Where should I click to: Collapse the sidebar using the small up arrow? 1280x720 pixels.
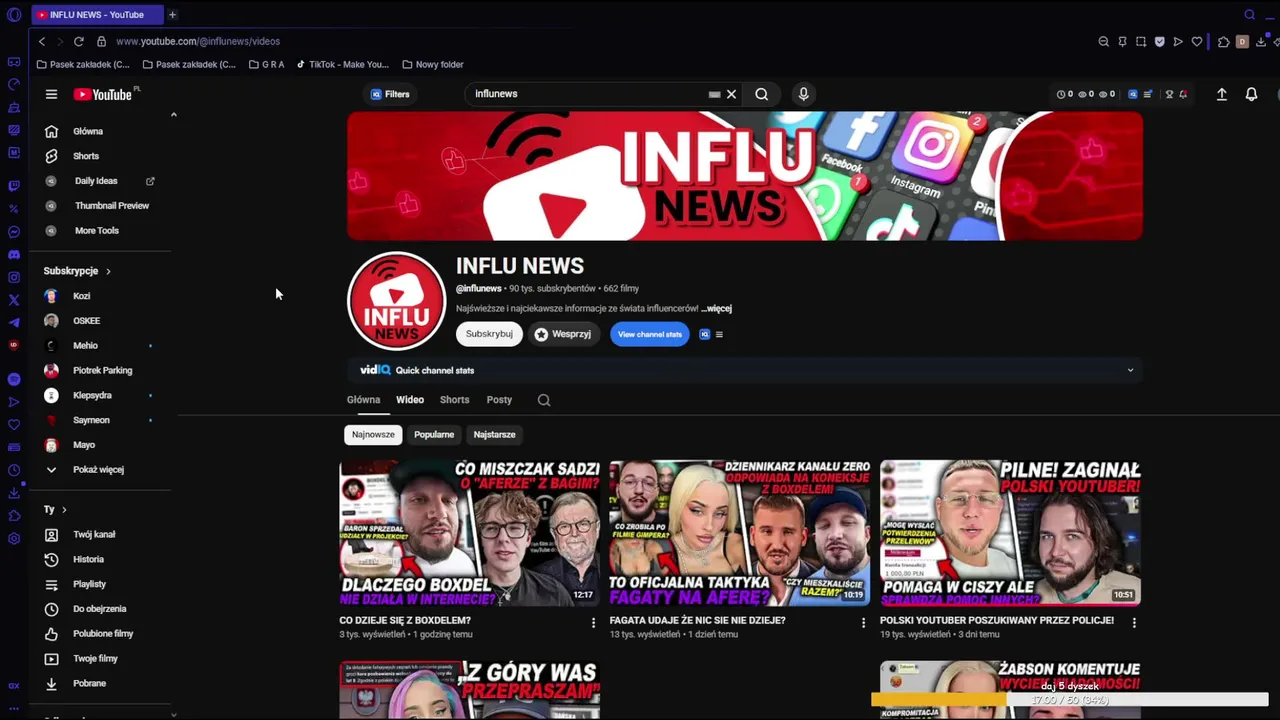(173, 114)
